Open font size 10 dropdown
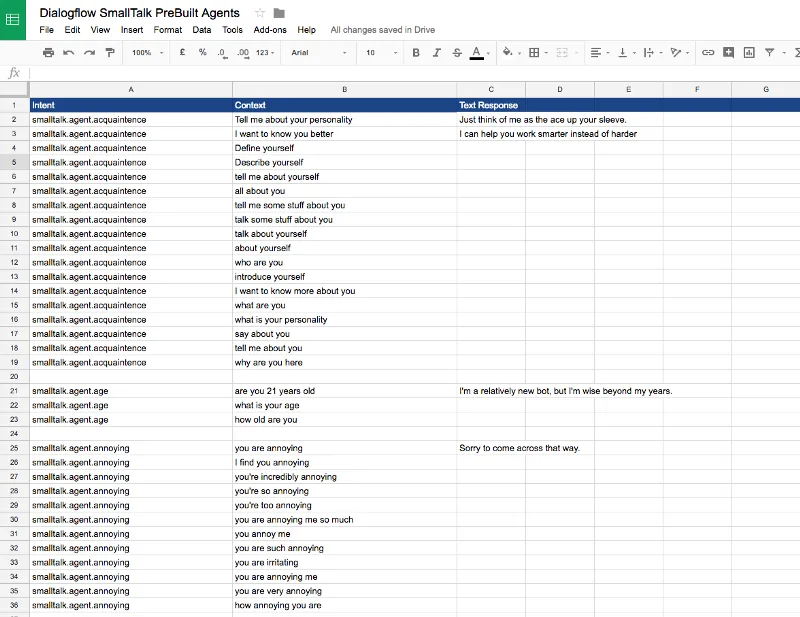This screenshot has width=800, height=617. point(381,53)
